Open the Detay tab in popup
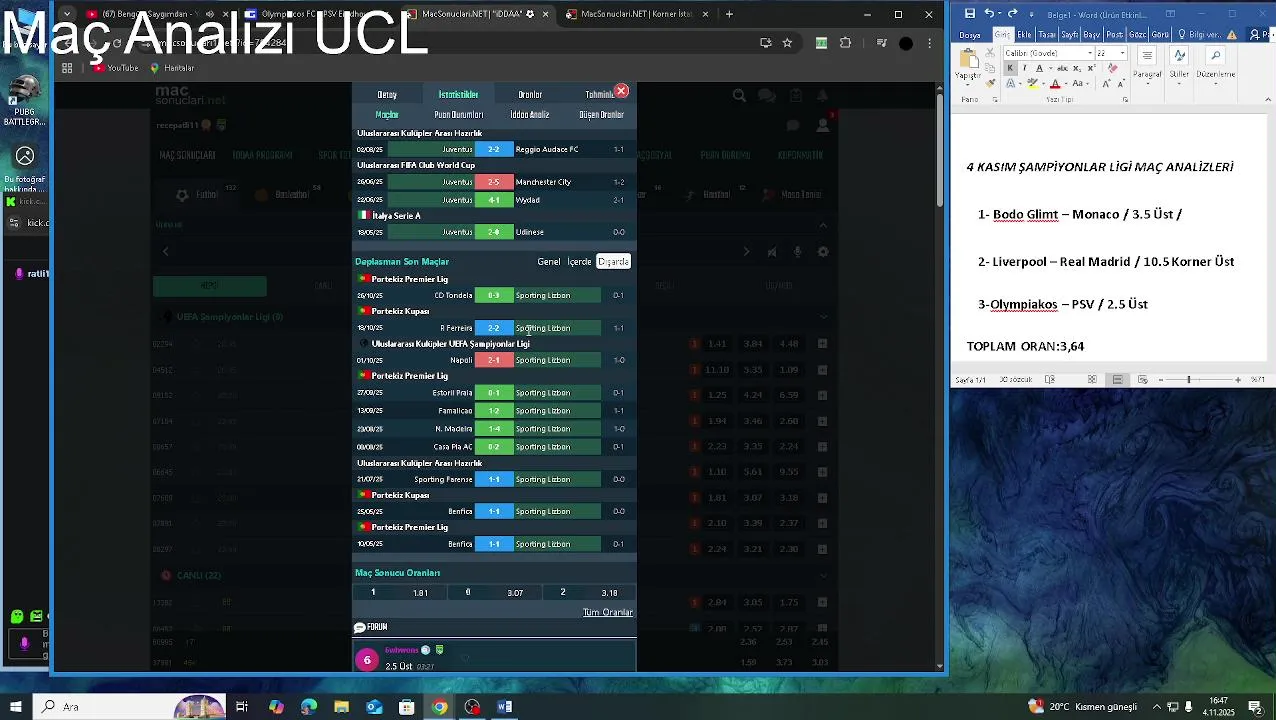The image size is (1276, 720). click(x=387, y=95)
